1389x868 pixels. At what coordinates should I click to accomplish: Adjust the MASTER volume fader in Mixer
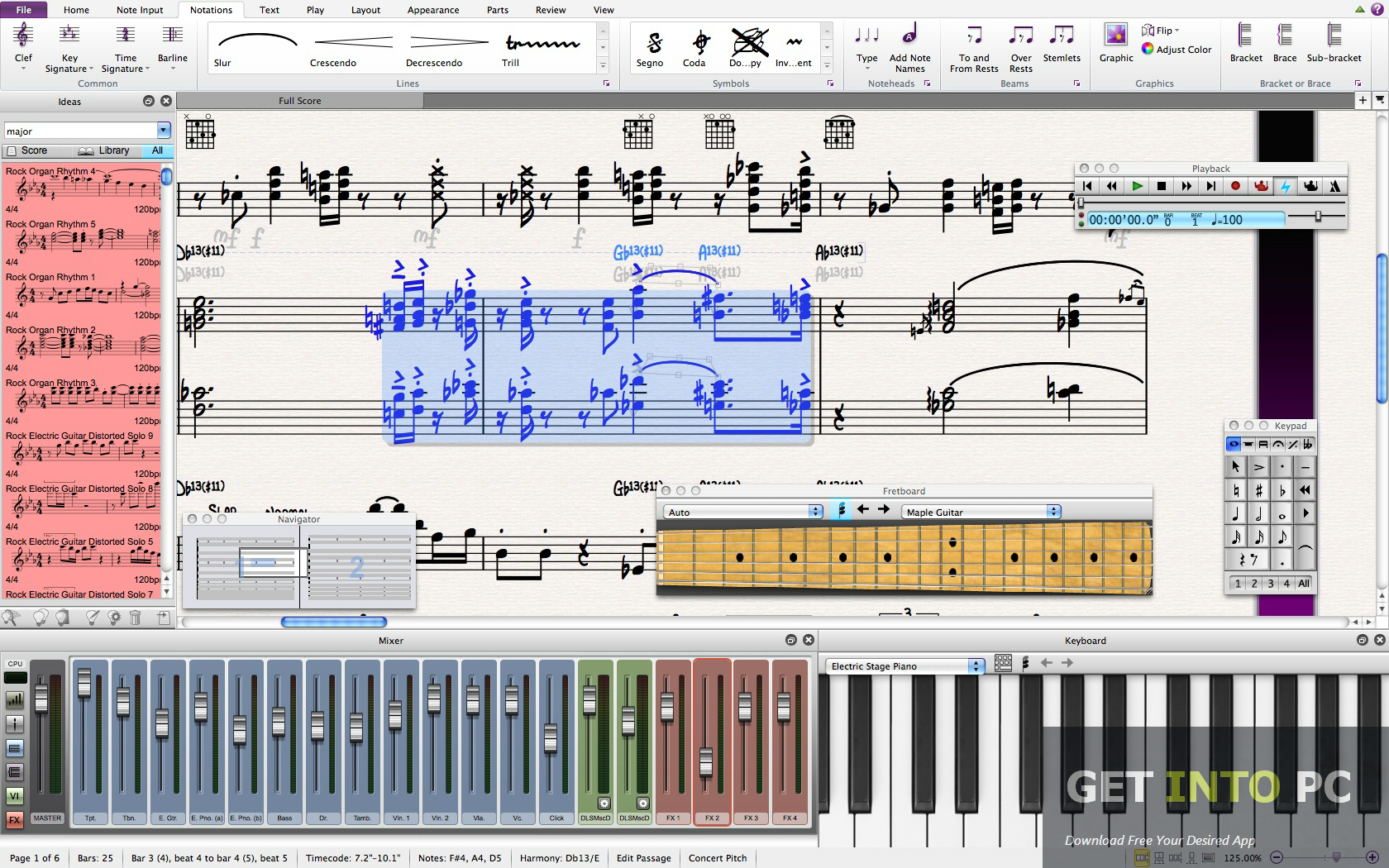[x=41, y=699]
